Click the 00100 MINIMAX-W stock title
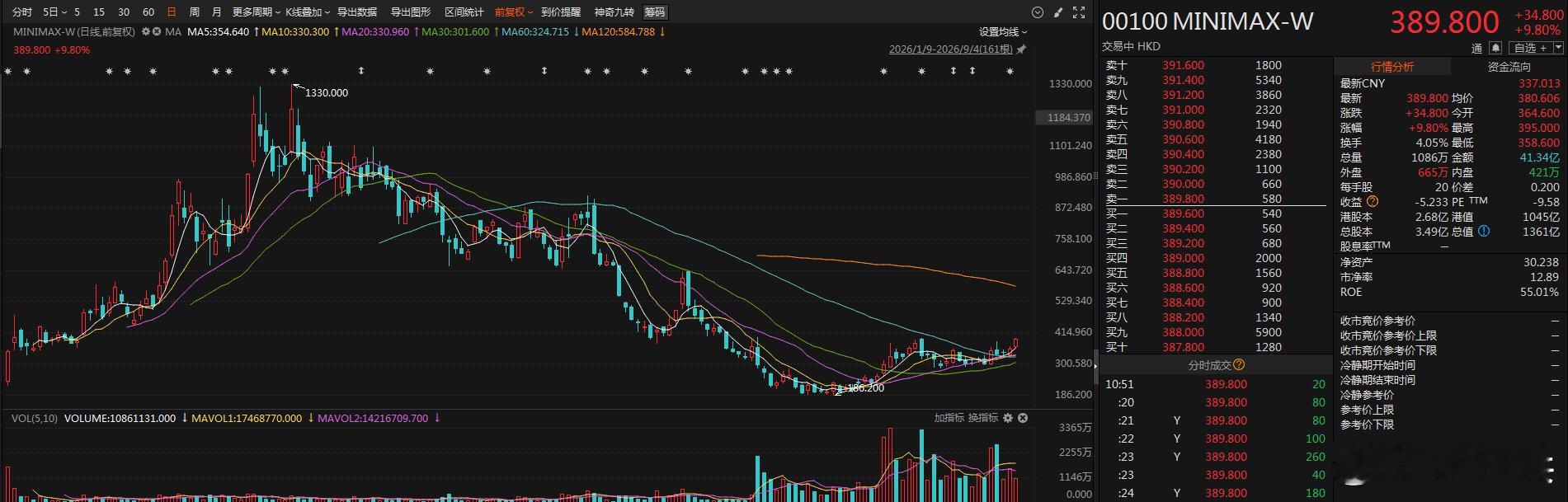The image size is (1568, 502). (x=1208, y=21)
